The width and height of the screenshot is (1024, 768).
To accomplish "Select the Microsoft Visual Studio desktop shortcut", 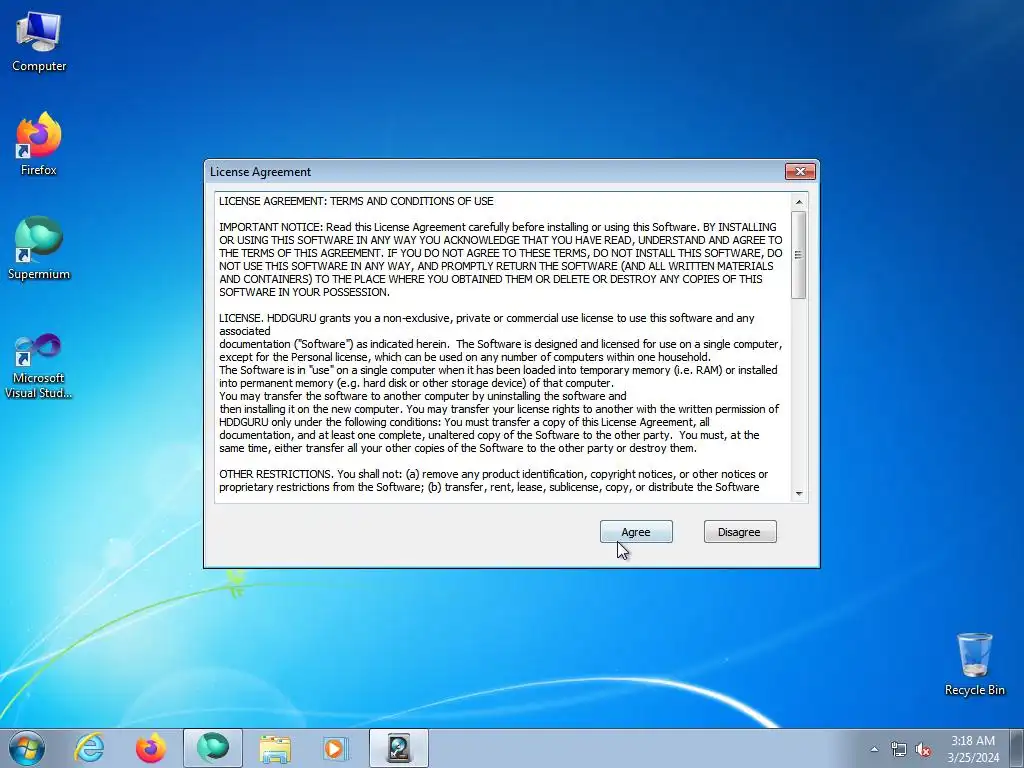I will pos(39,366).
